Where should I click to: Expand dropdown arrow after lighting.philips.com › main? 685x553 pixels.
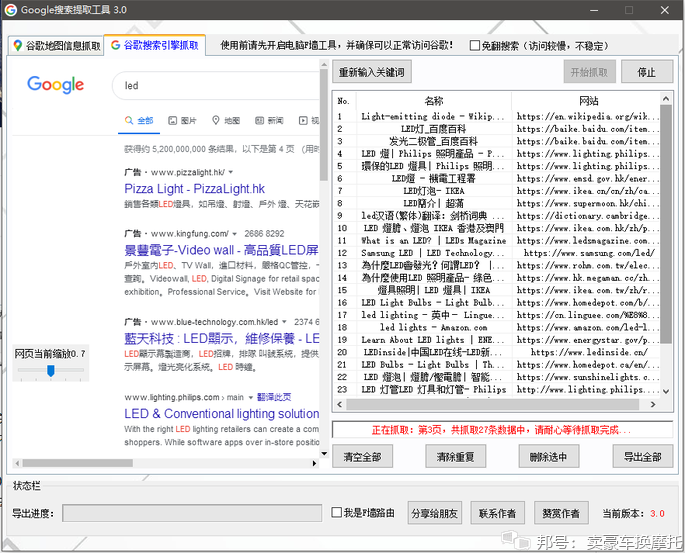pos(251,397)
